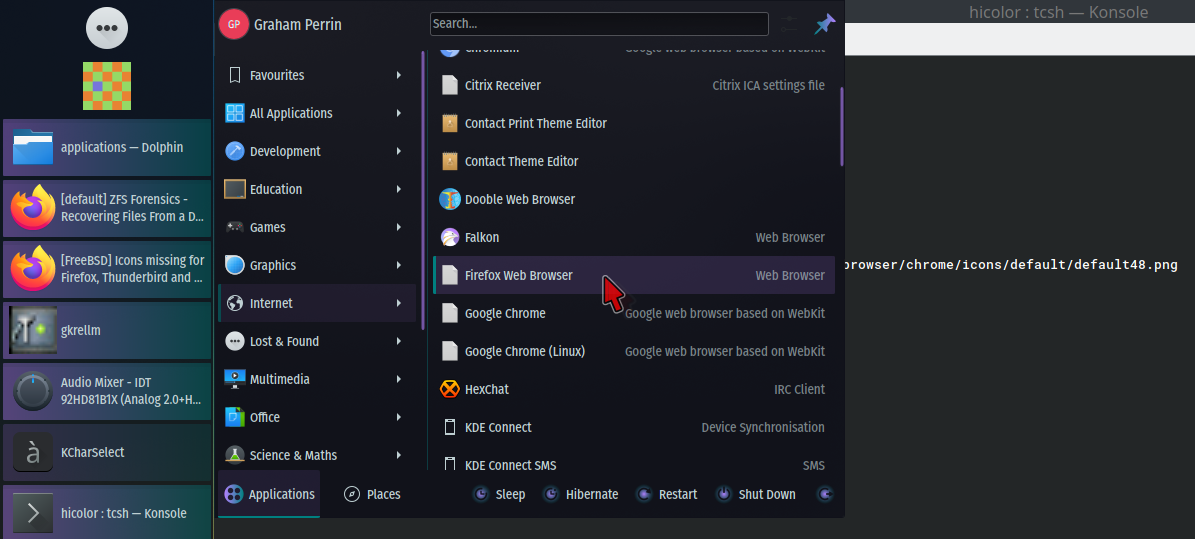The image size is (1195, 539).
Task: Switch to gkrellm in the task list
Action: (x=107, y=330)
